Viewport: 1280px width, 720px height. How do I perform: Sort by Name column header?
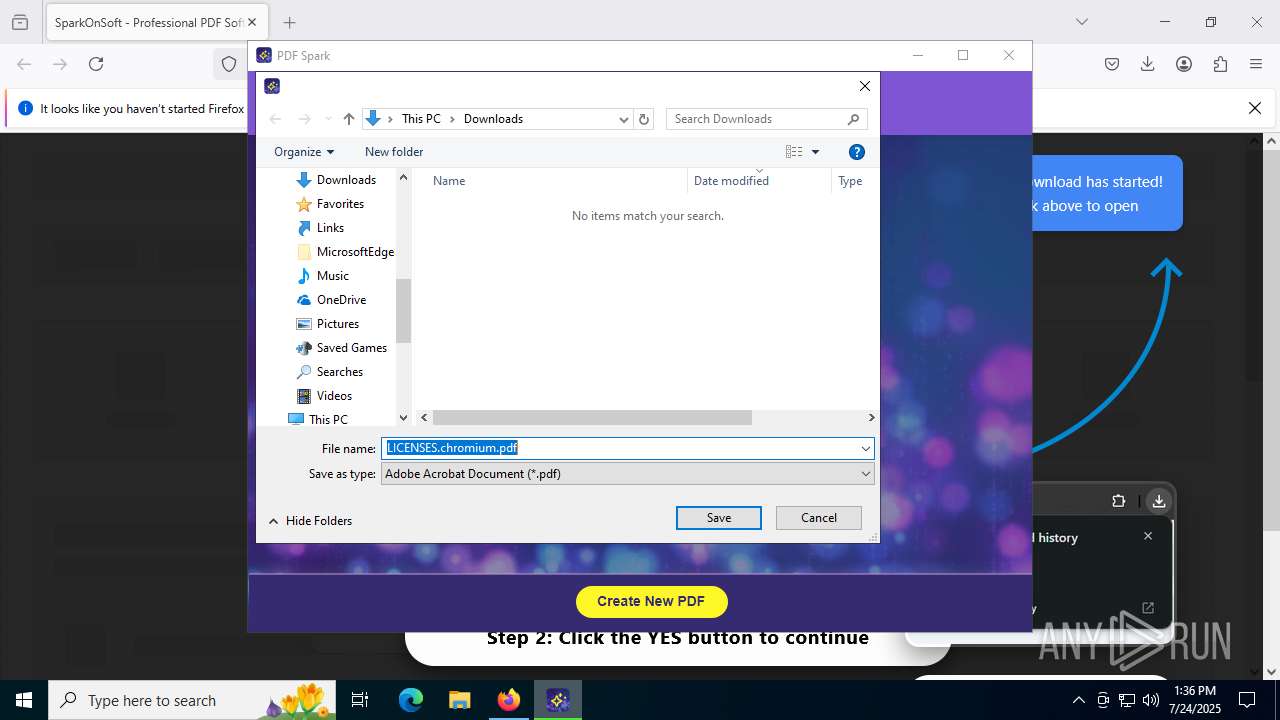pos(449,181)
